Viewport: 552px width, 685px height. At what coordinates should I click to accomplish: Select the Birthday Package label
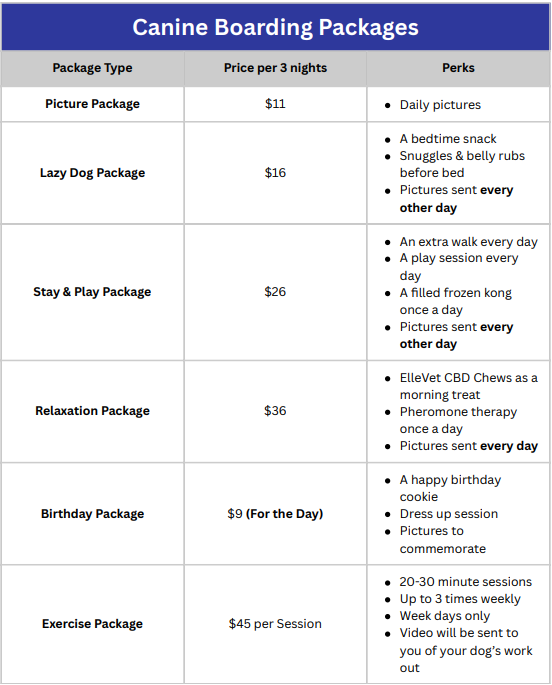tap(93, 514)
